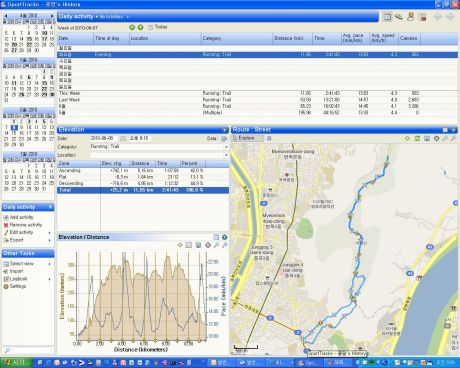Screen dimensions: 460x368
Task: Open the My Activities filter dropdown
Action: click(x=127, y=17)
